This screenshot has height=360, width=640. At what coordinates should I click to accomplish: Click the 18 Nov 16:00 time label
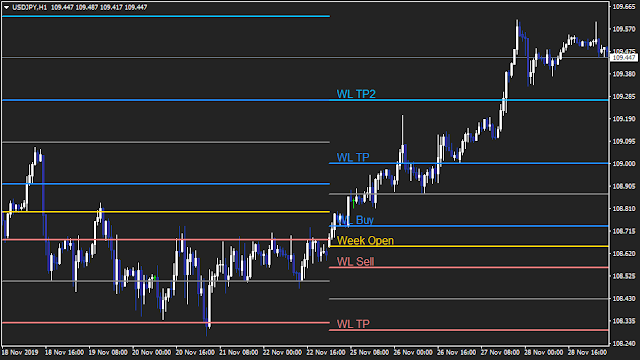point(64,352)
